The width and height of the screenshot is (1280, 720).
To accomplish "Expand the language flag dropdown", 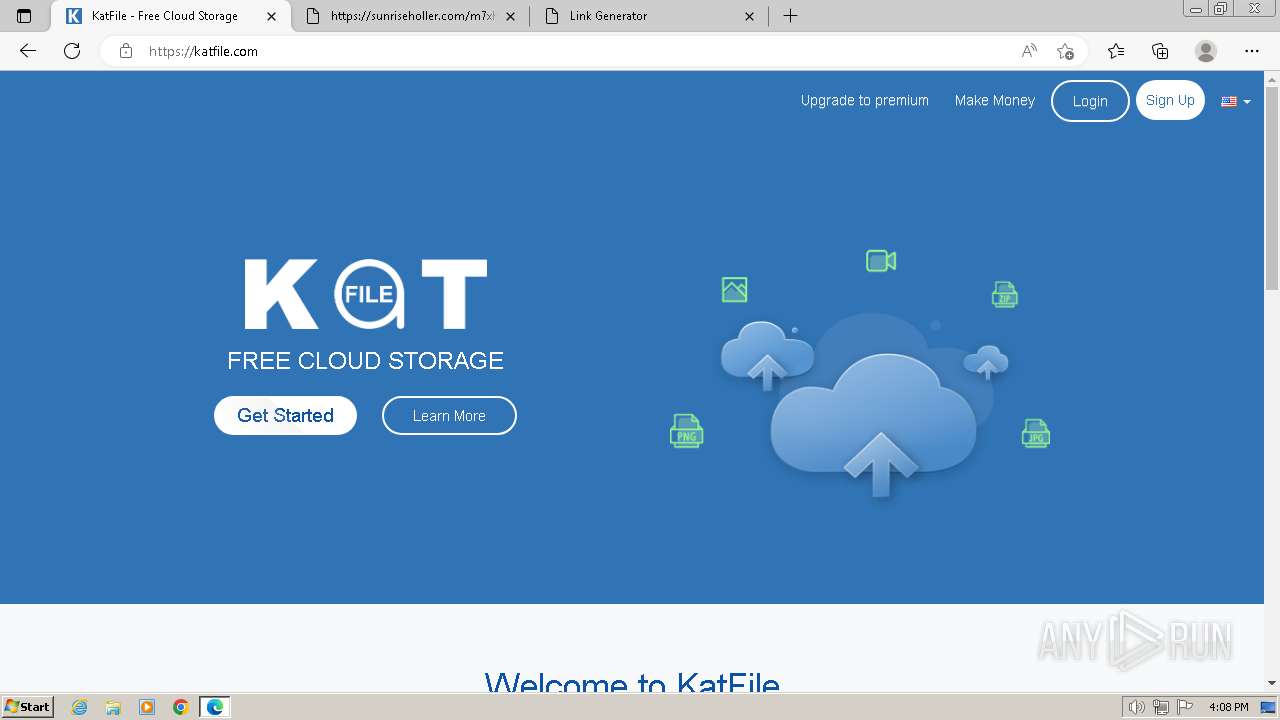I will [x=1236, y=101].
